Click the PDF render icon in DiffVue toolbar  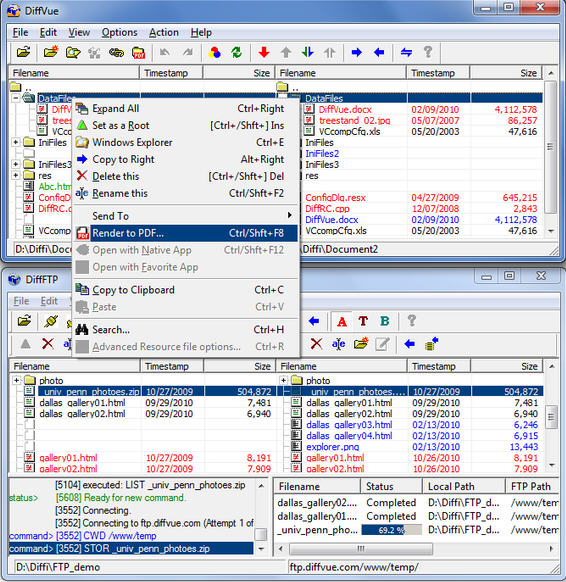138,53
